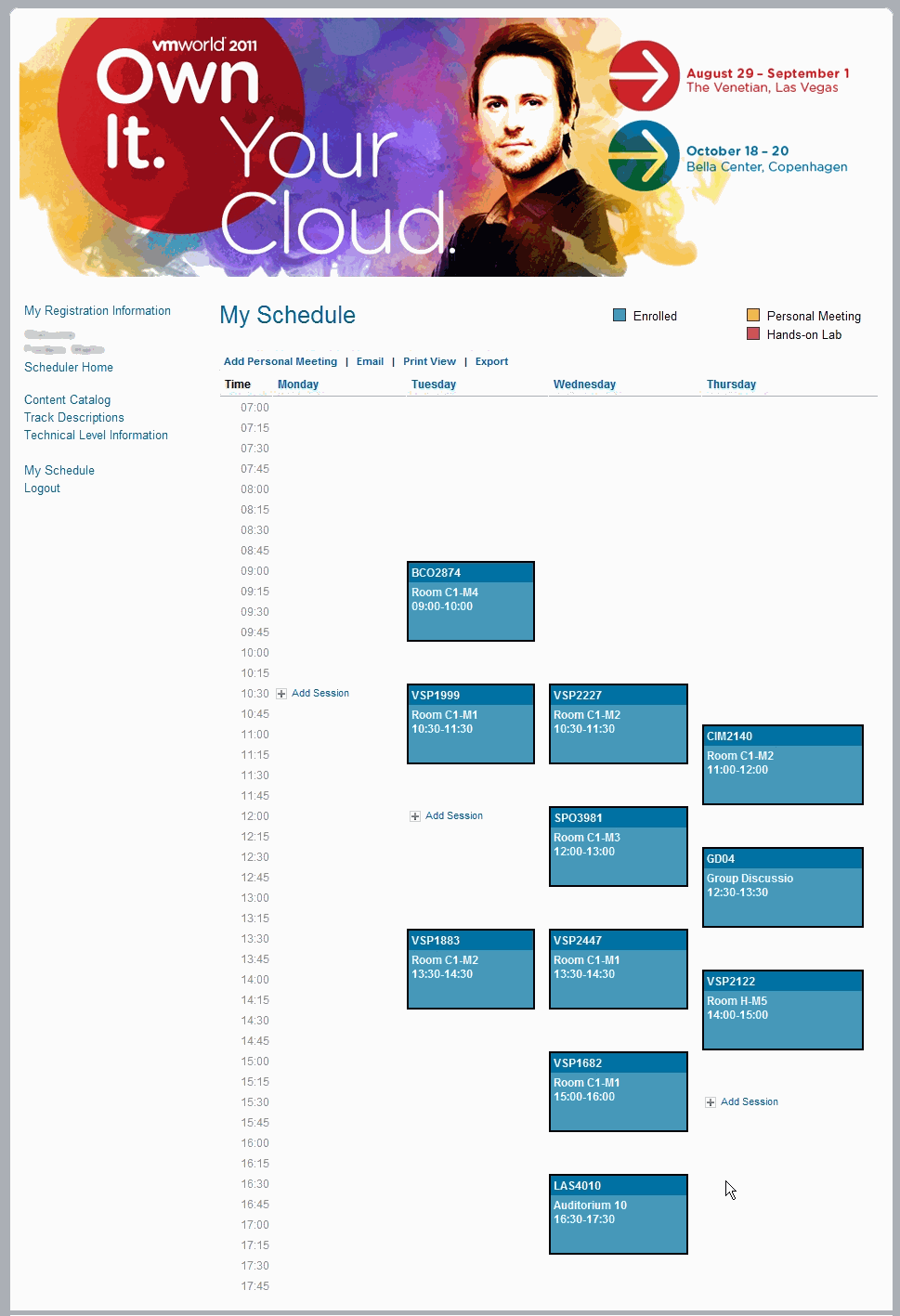Click the Wednesday column header
This screenshot has width=900, height=1316.
coord(584,384)
